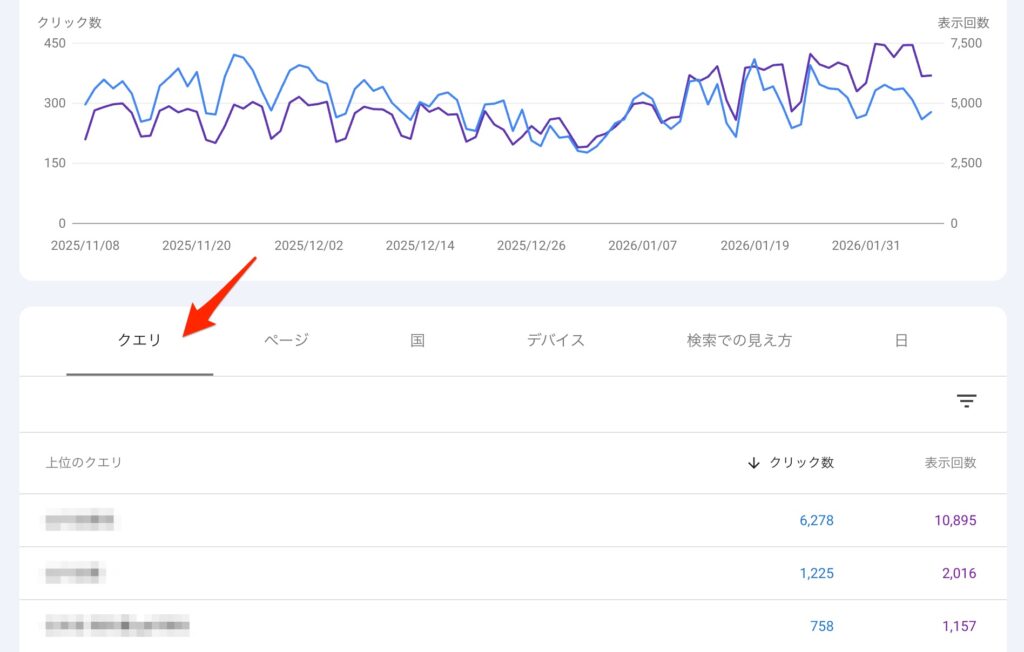Open the blurred query with 758 clicks
1024x652 pixels.
(x=117, y=627)
